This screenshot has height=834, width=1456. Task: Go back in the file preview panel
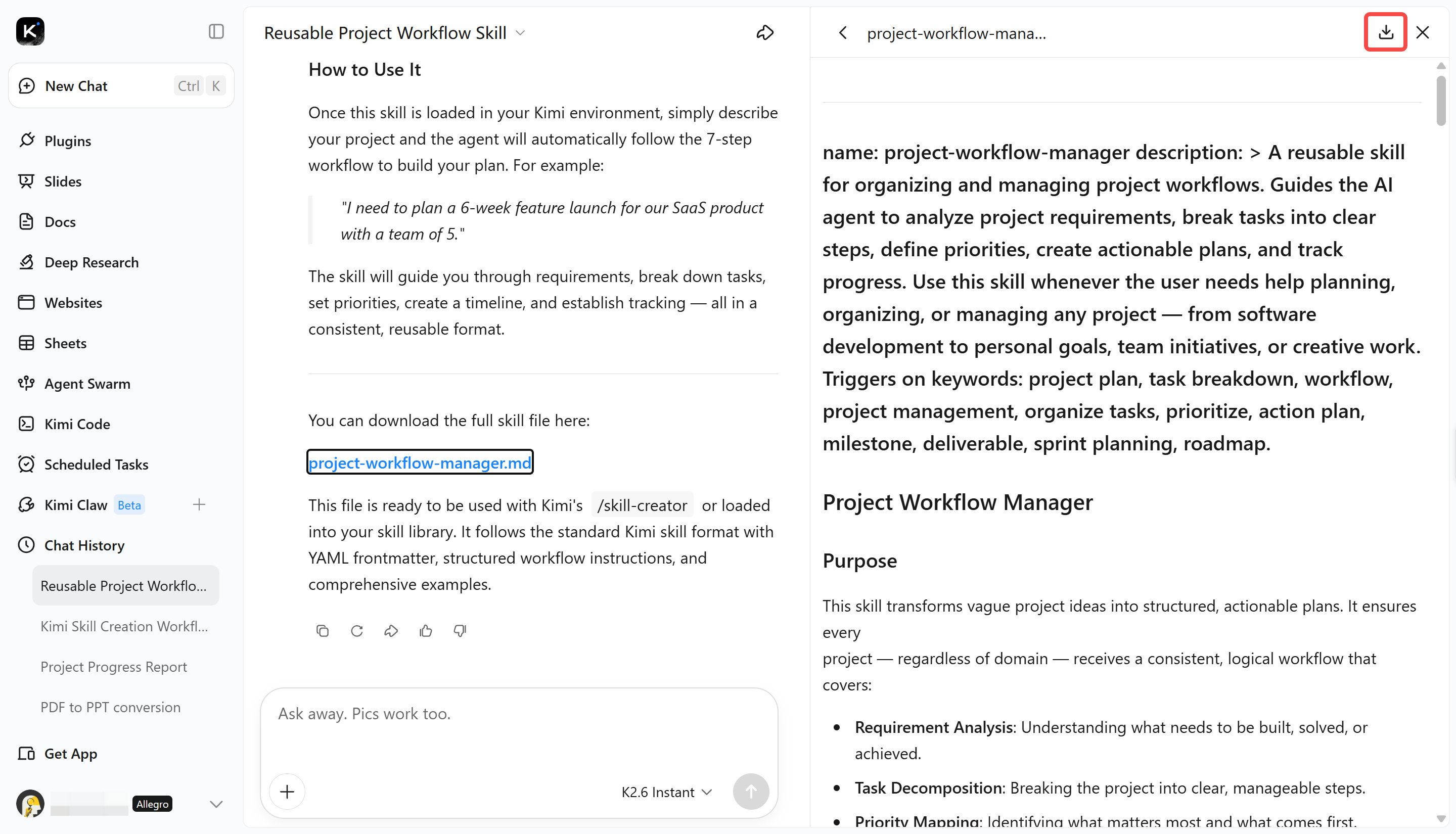[x=843, y=33]
